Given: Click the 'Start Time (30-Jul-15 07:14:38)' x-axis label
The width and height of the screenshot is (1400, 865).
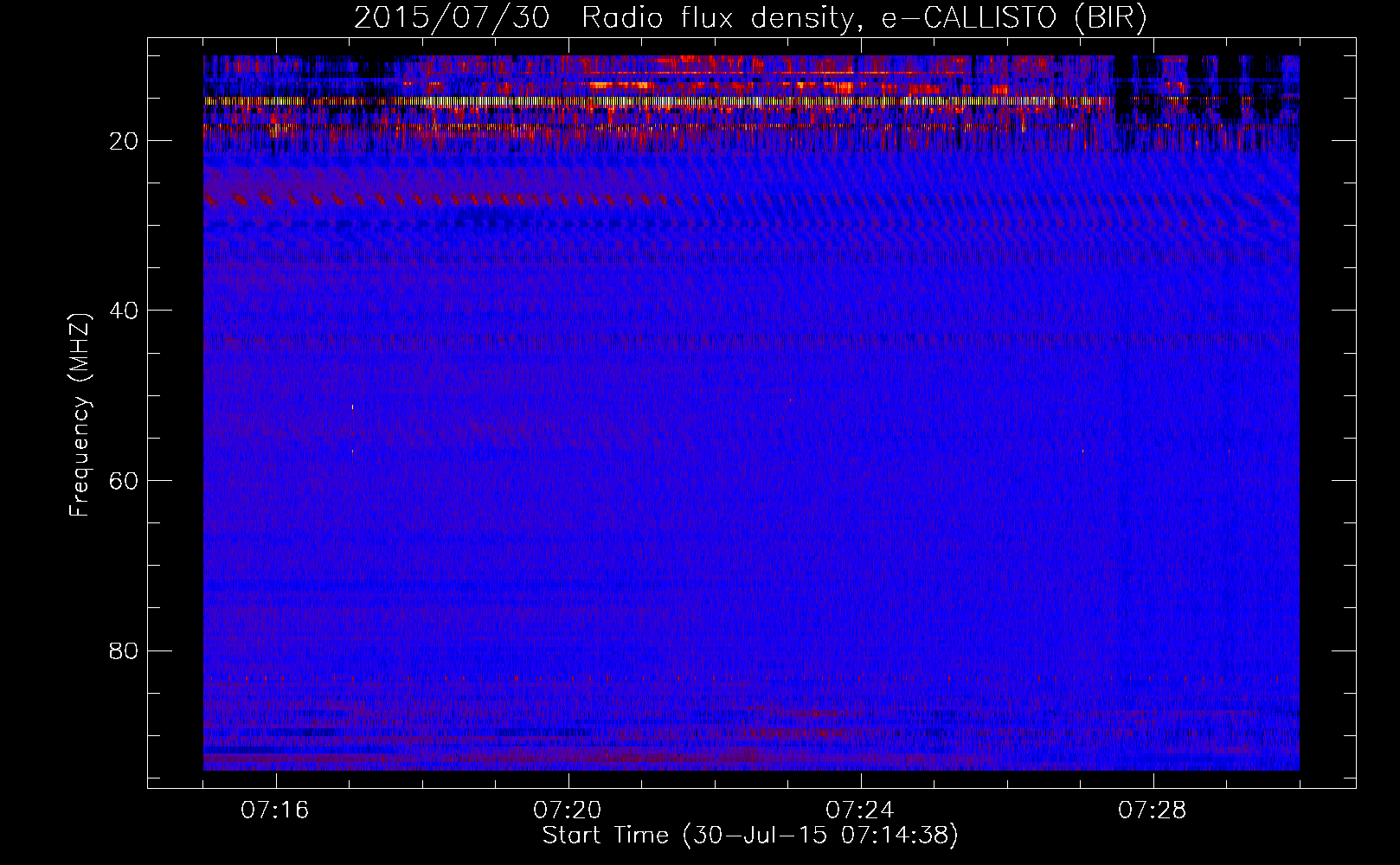Looking at the screenshot, I should [750, 836].
